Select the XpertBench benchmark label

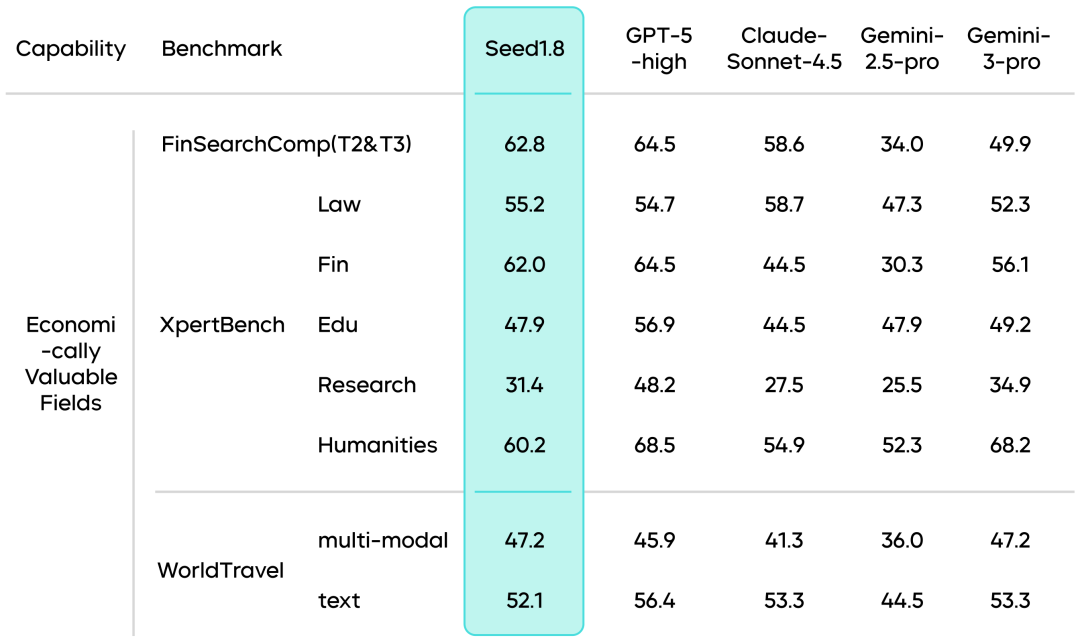[223, 325]
